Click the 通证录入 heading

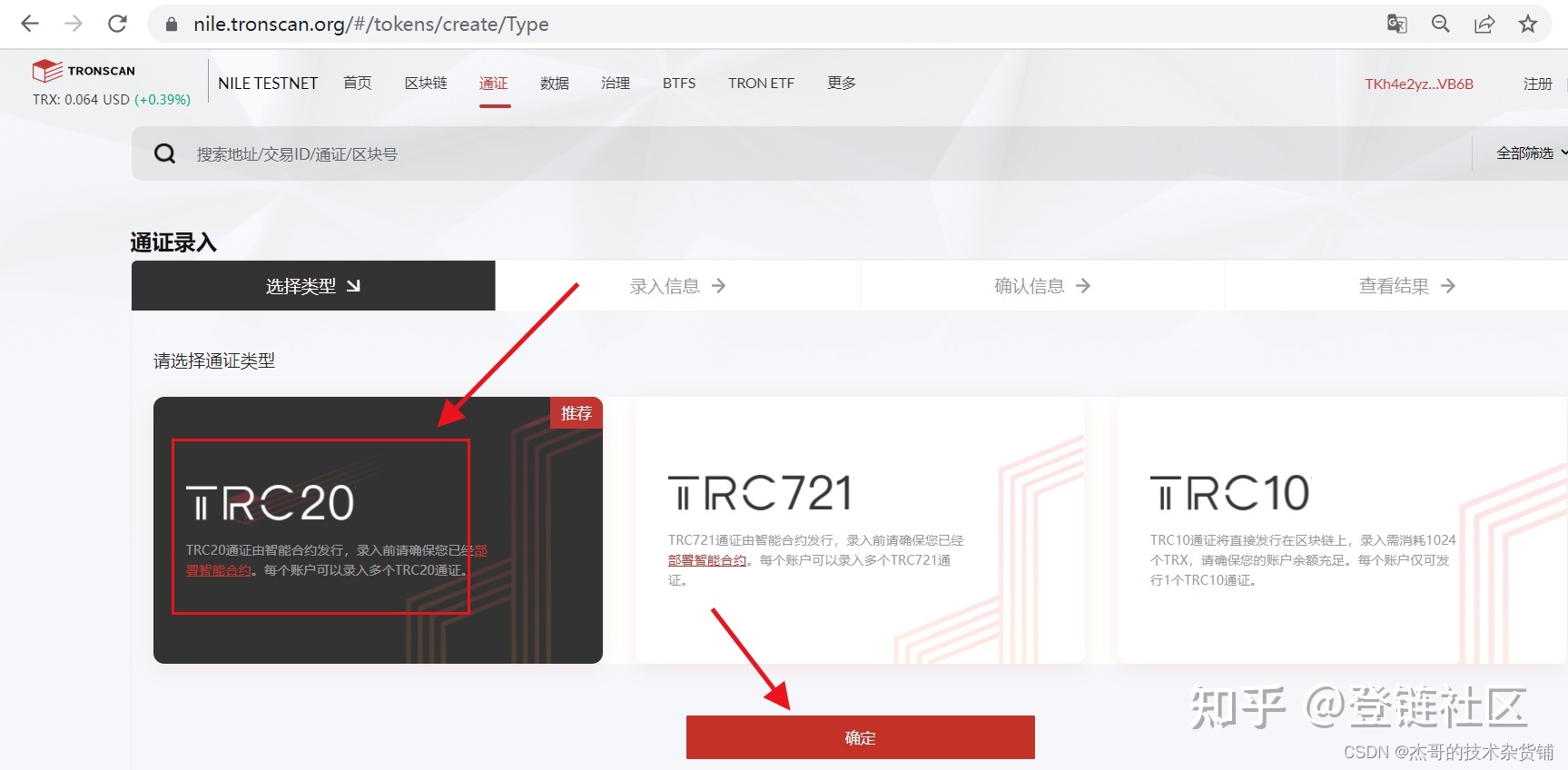click(173, 242)
